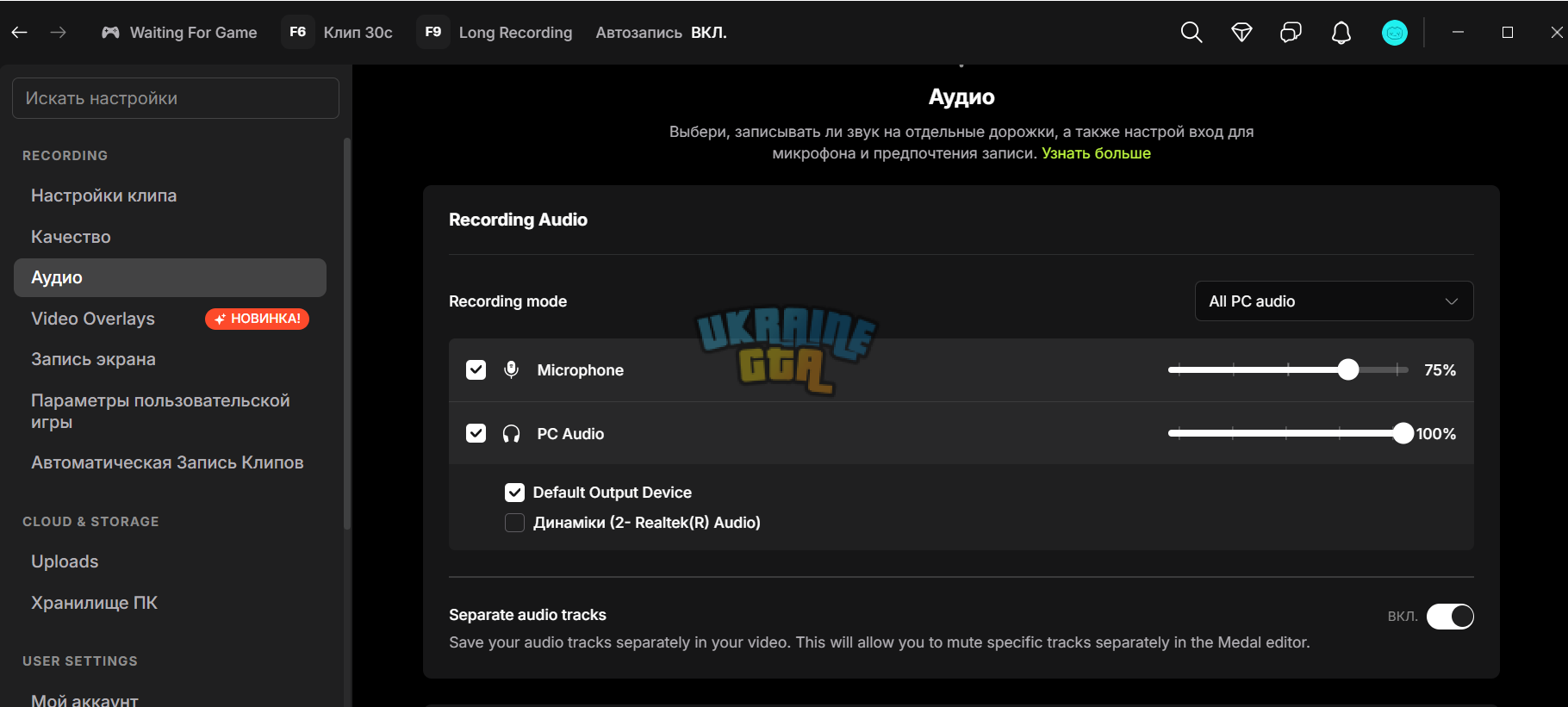This screenshot has height=707, width=1568.
Task: Click the RECORDING section header
Action: coord(65,156)
